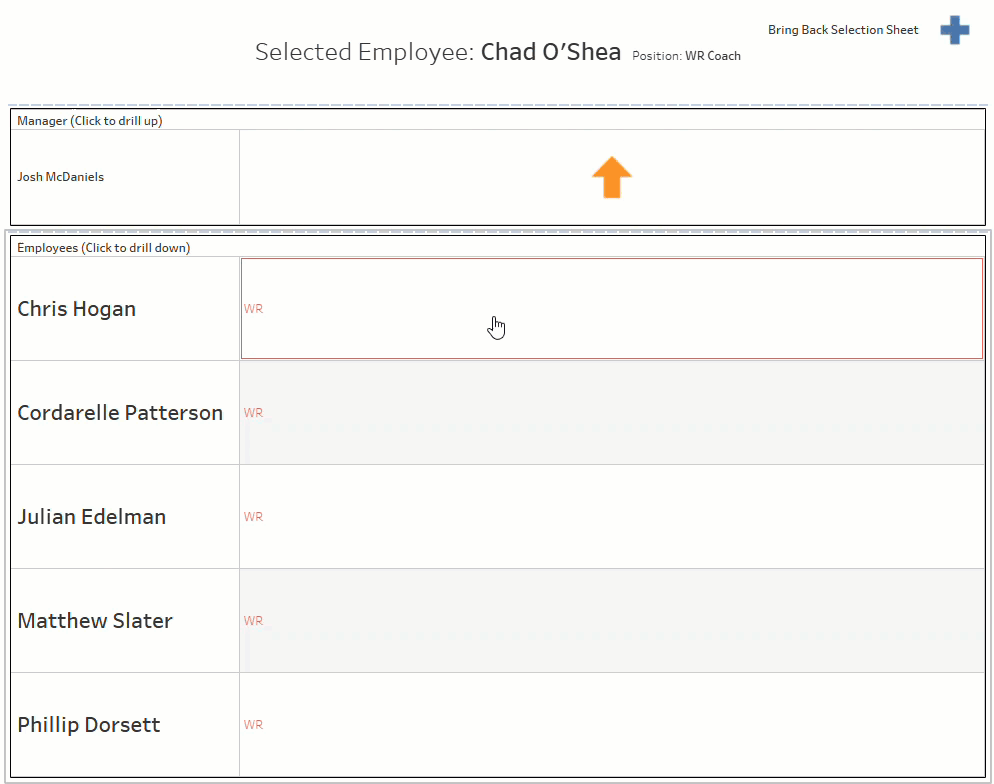Click the WR position mark for Julian Edelman
The height and width of the screenshot is (784, 994).
(253, 517)
